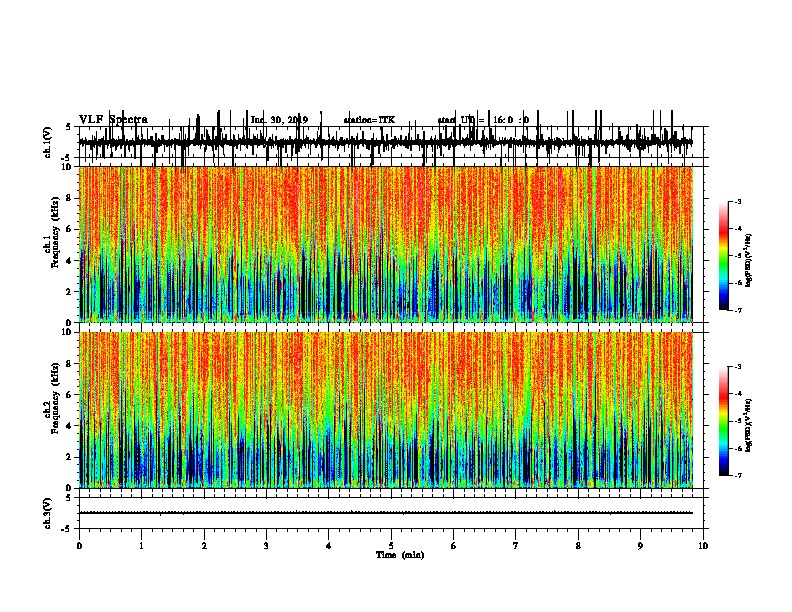Click the start UT '16:0 :0' header text
The height and width of the screenshot is (612, 792).
coord(511,120)
